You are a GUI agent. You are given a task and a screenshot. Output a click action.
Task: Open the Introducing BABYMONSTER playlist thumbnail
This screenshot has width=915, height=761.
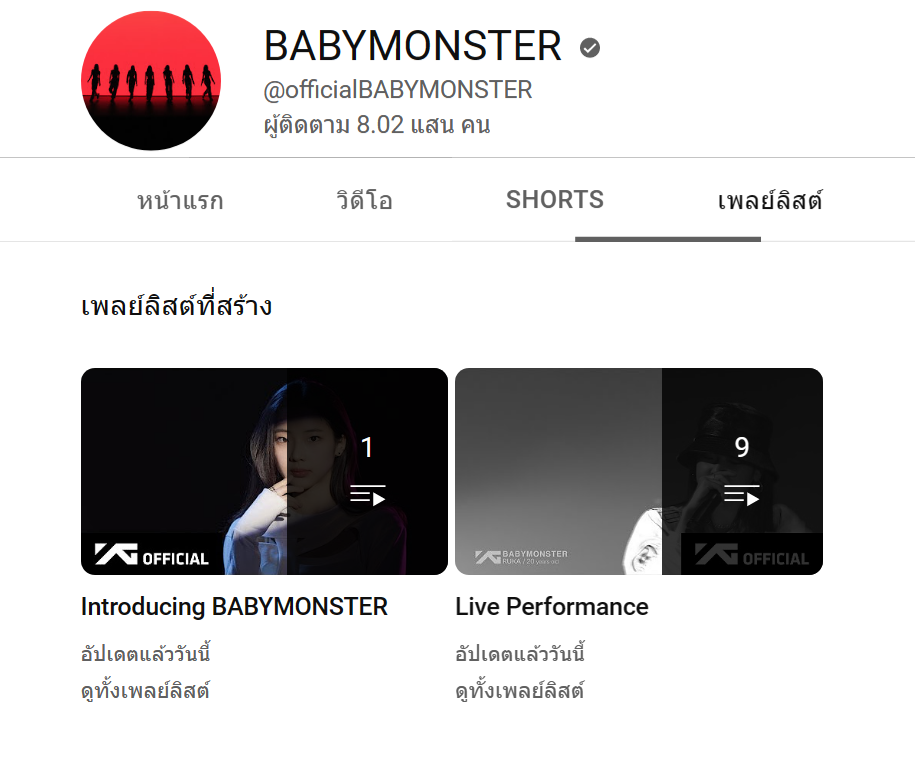264,472
